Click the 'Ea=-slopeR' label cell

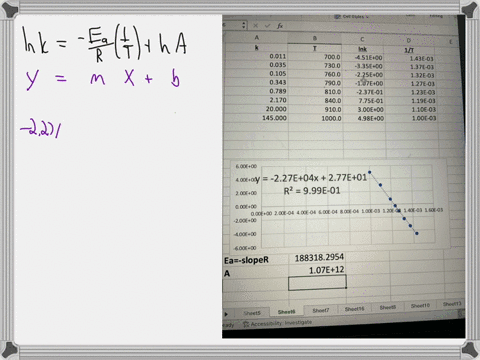[x=246, y=260]
